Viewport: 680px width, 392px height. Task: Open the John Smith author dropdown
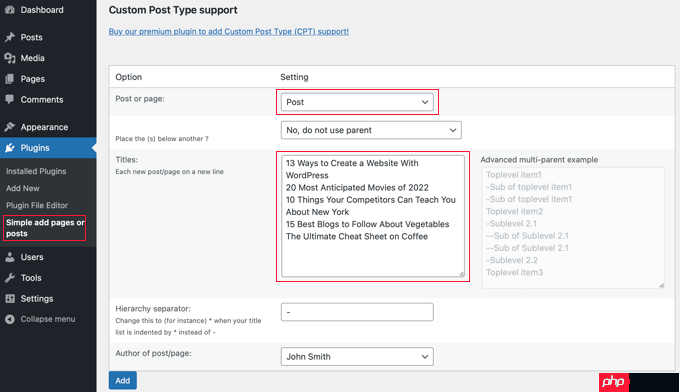357,356
